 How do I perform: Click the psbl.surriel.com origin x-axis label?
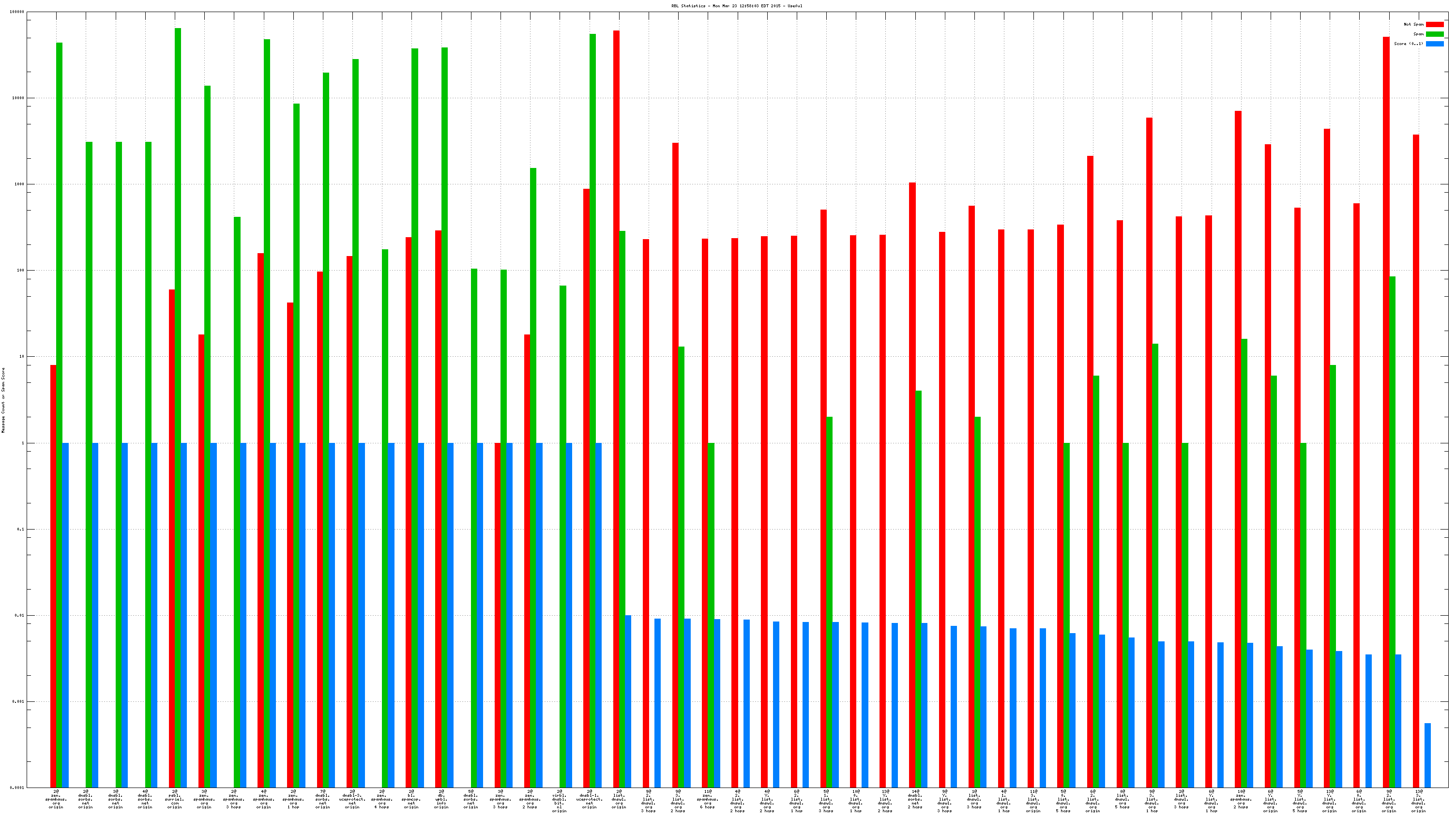point(175,799)
